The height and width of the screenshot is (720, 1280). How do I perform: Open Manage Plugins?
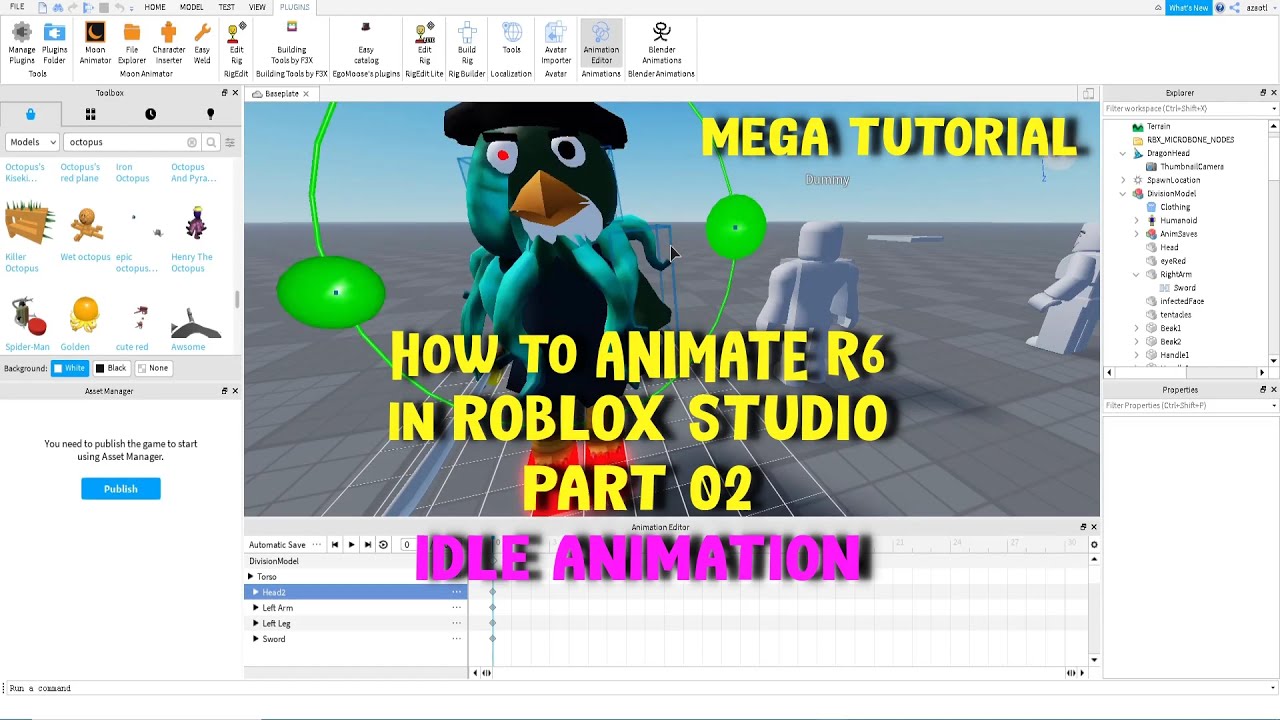click(x=21, y=43)
